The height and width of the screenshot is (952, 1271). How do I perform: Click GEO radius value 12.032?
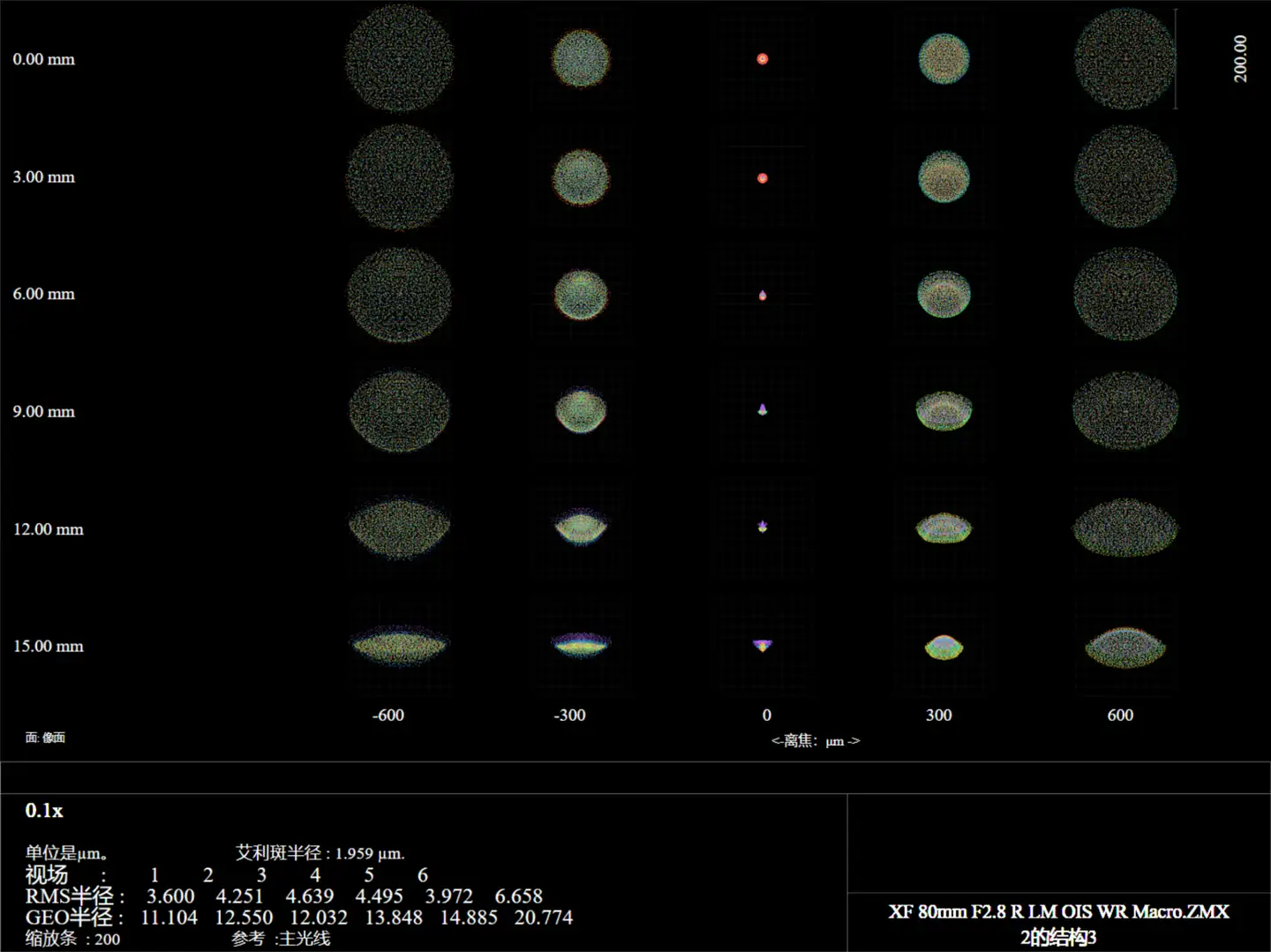click(x=319, y=918)
